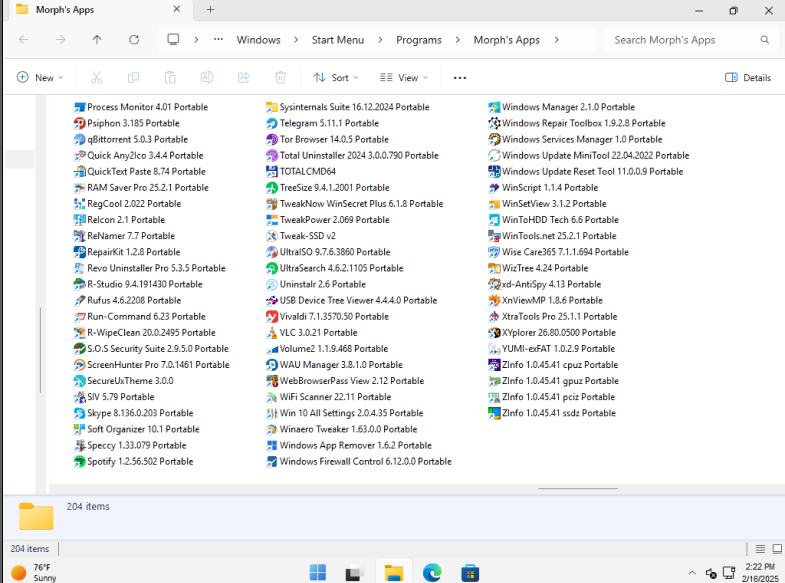Select the Windows Repair Toolbox icon
This screenshot has width=785, height=583.
click(494, 123)
